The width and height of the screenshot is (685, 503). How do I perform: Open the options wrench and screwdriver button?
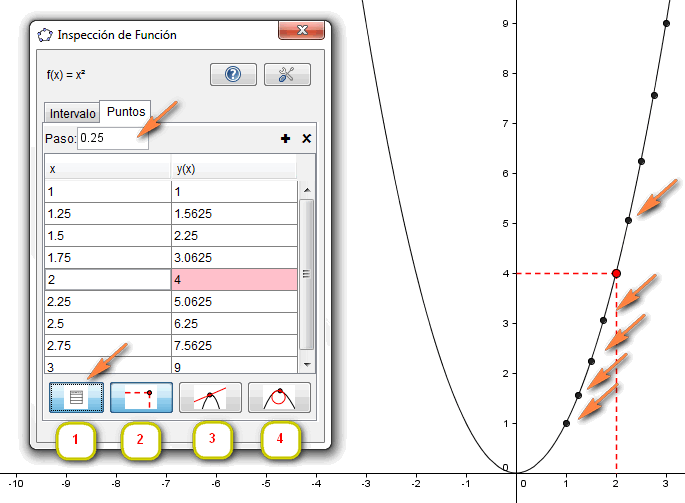pyautogui.click(x=287, y=74)
